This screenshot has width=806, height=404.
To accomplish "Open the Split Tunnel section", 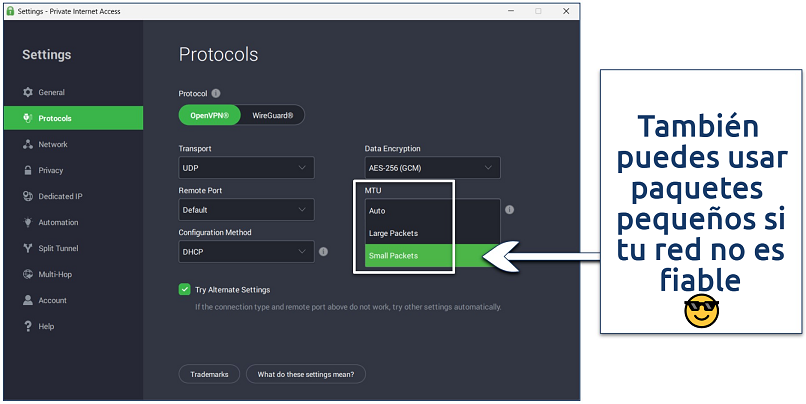I will (x=74, y=248).
